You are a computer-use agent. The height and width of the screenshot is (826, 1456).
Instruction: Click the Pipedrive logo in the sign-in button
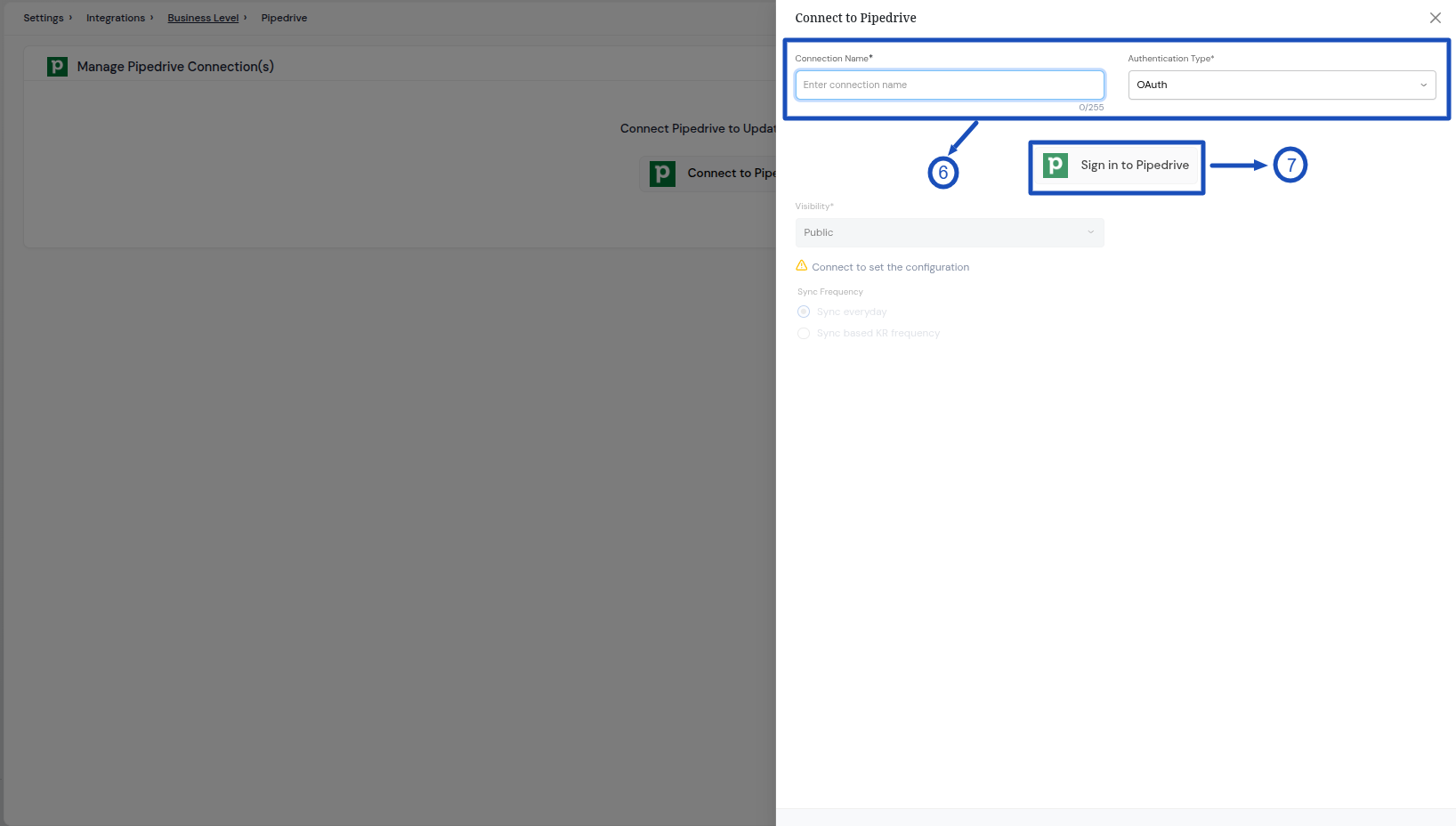pos(1056,165)
